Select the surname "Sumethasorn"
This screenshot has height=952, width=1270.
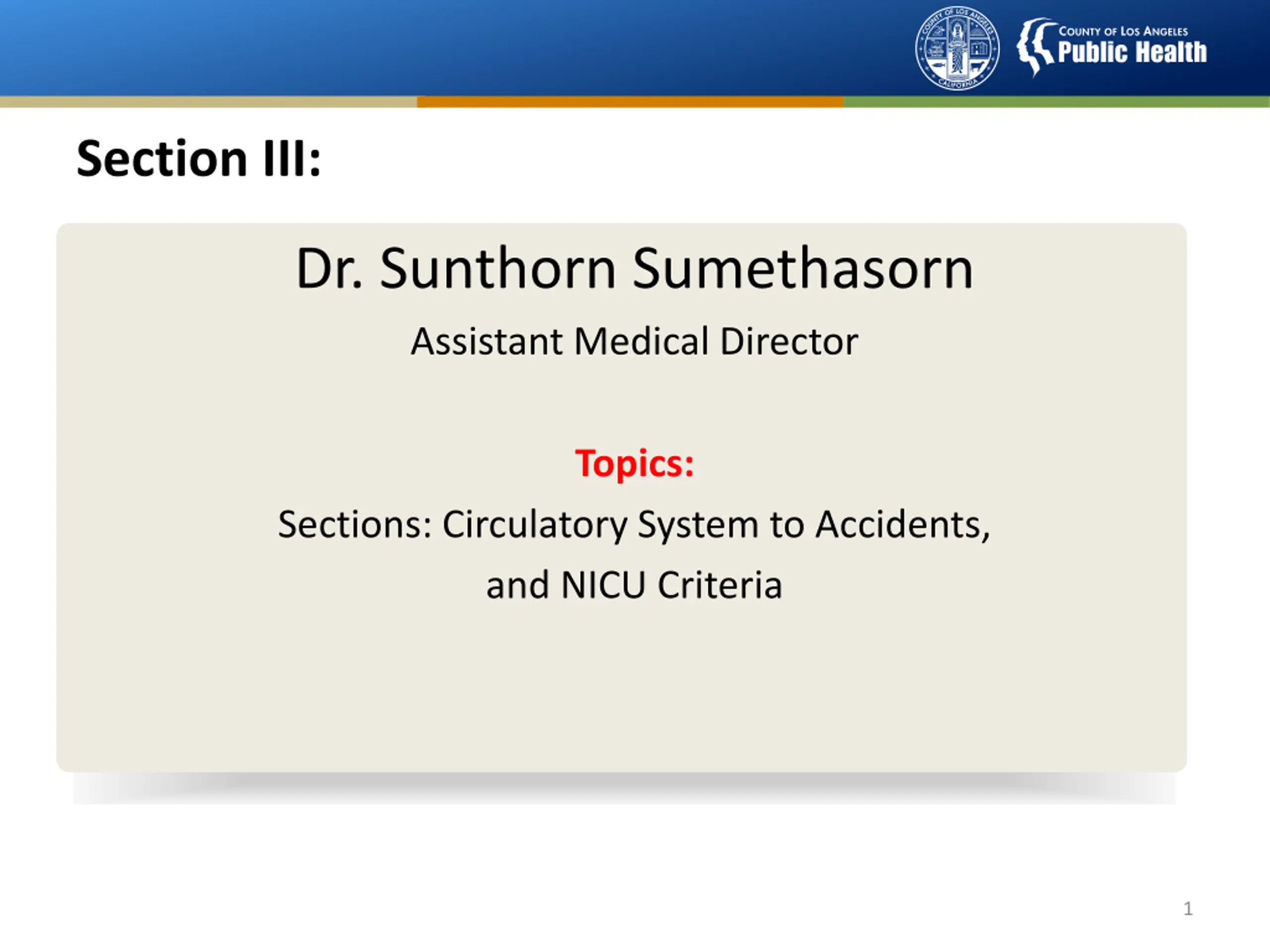point(803,269)
